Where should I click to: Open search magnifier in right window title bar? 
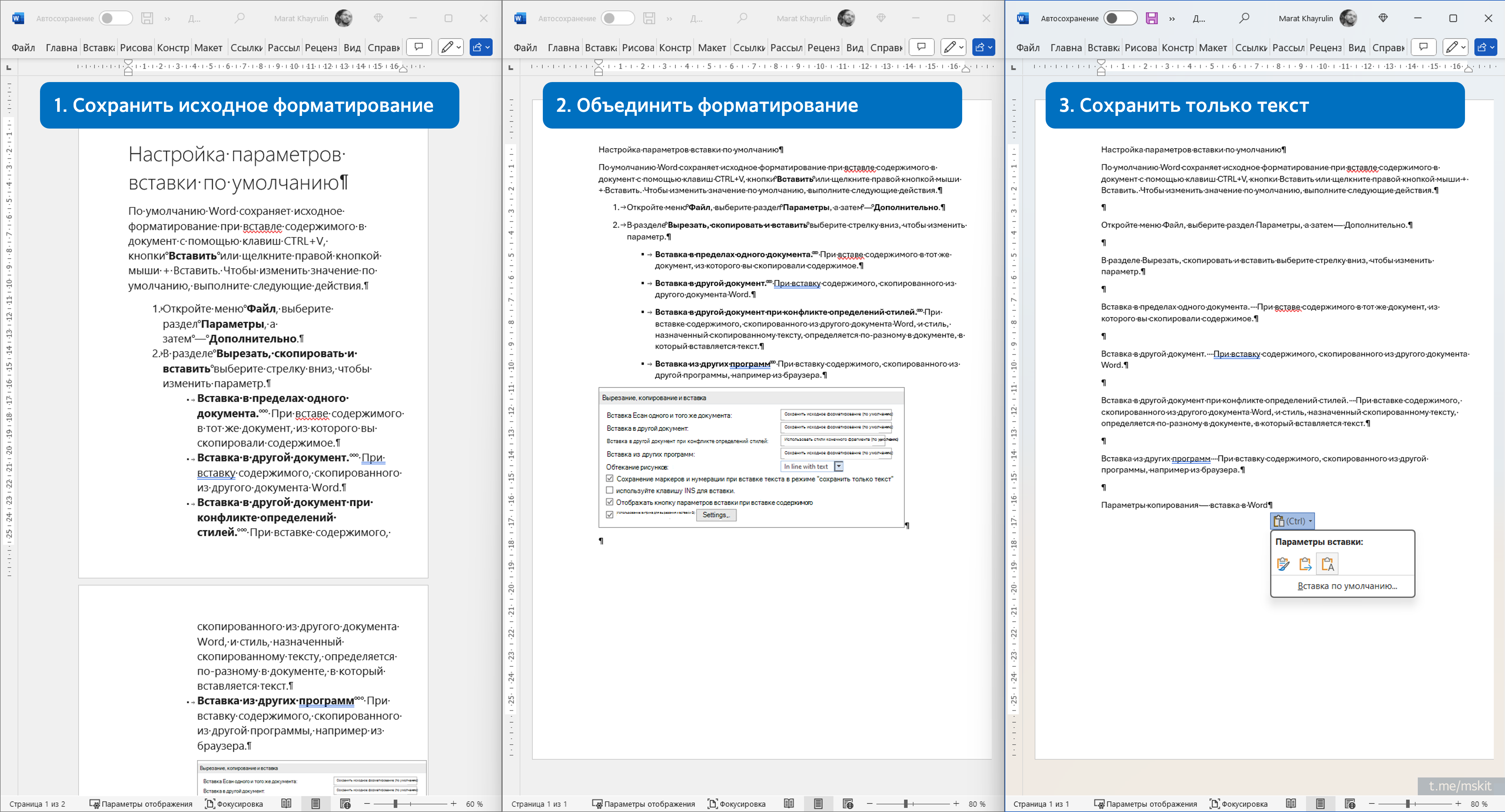coord(1244,18)
